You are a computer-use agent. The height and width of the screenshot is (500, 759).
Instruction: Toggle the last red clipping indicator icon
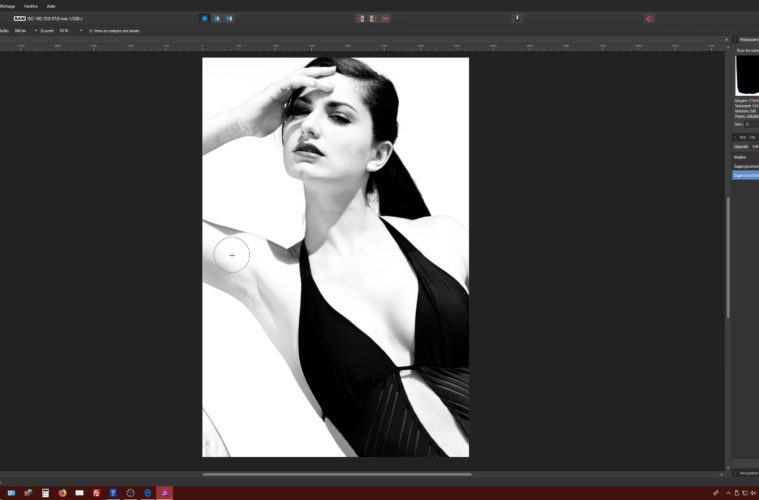tap(385, 18)
